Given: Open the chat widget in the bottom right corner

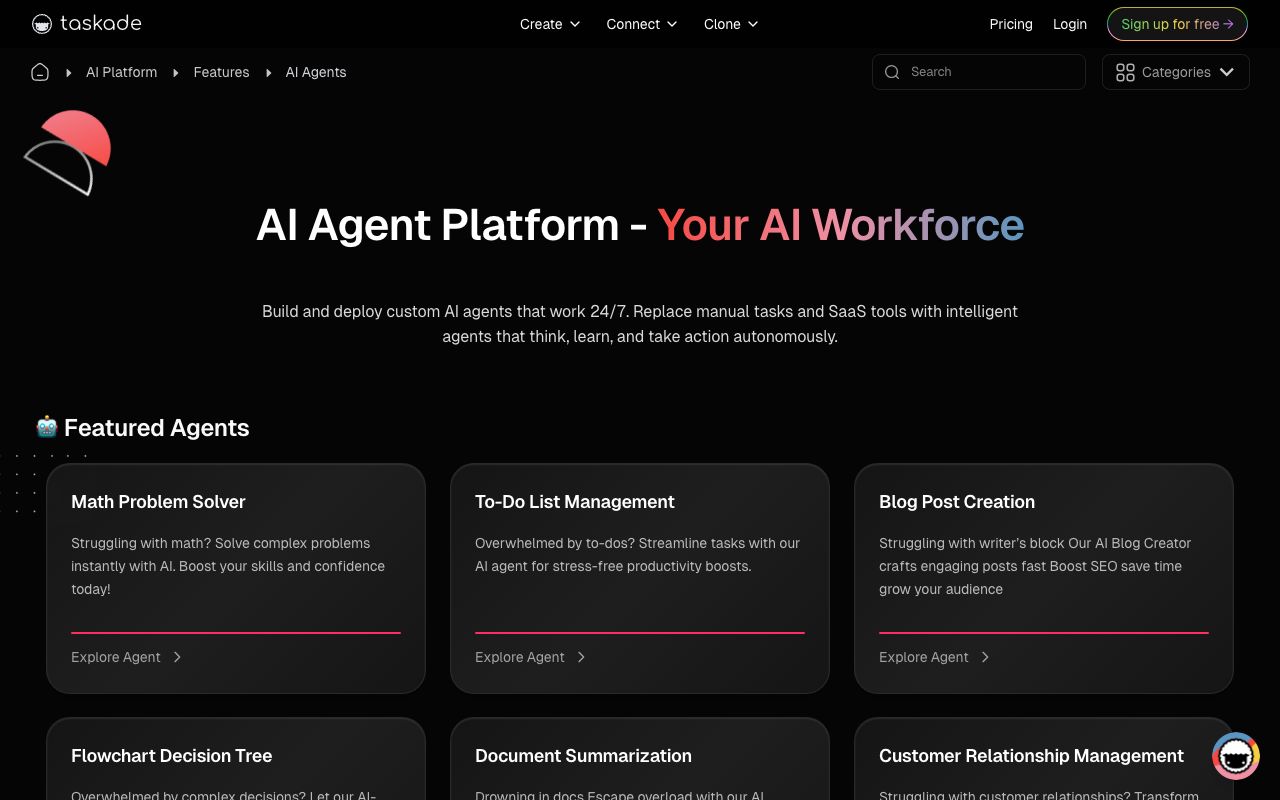Looking at the screenshot, I should click(1236, 756).
